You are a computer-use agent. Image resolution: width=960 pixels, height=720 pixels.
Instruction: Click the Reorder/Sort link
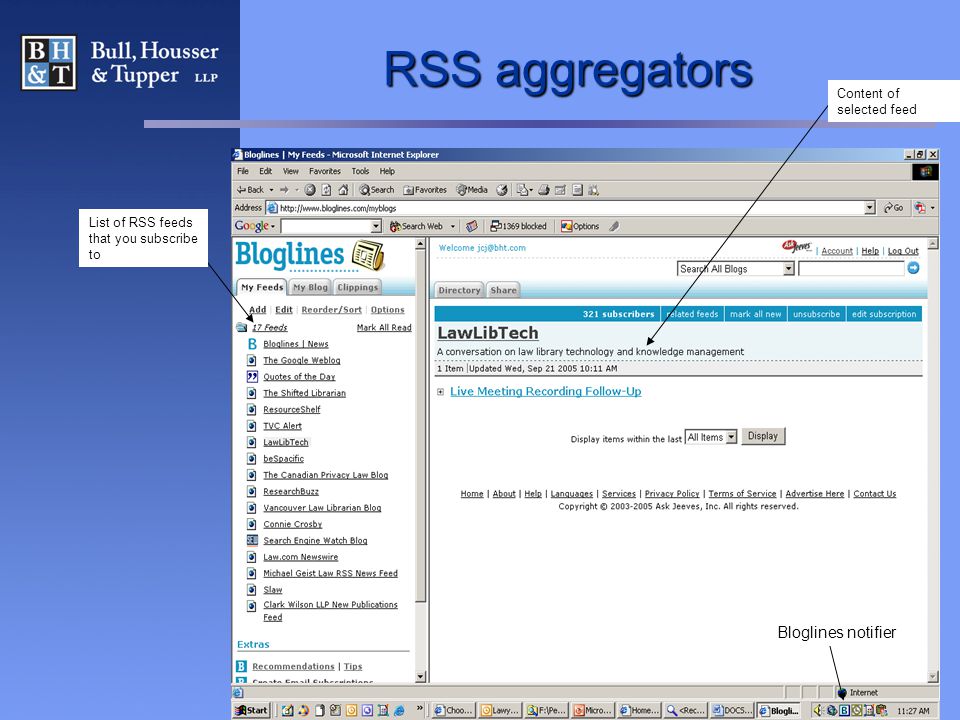pyautogui.click(x=331, y=310)
